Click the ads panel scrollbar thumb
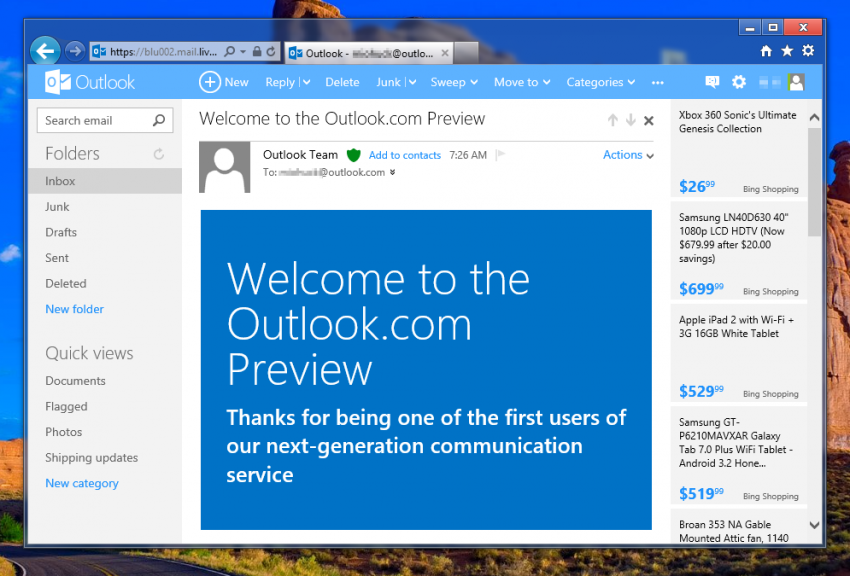This screenshot has width=850, height=576. pyautogui.click(x=814, y=182)
